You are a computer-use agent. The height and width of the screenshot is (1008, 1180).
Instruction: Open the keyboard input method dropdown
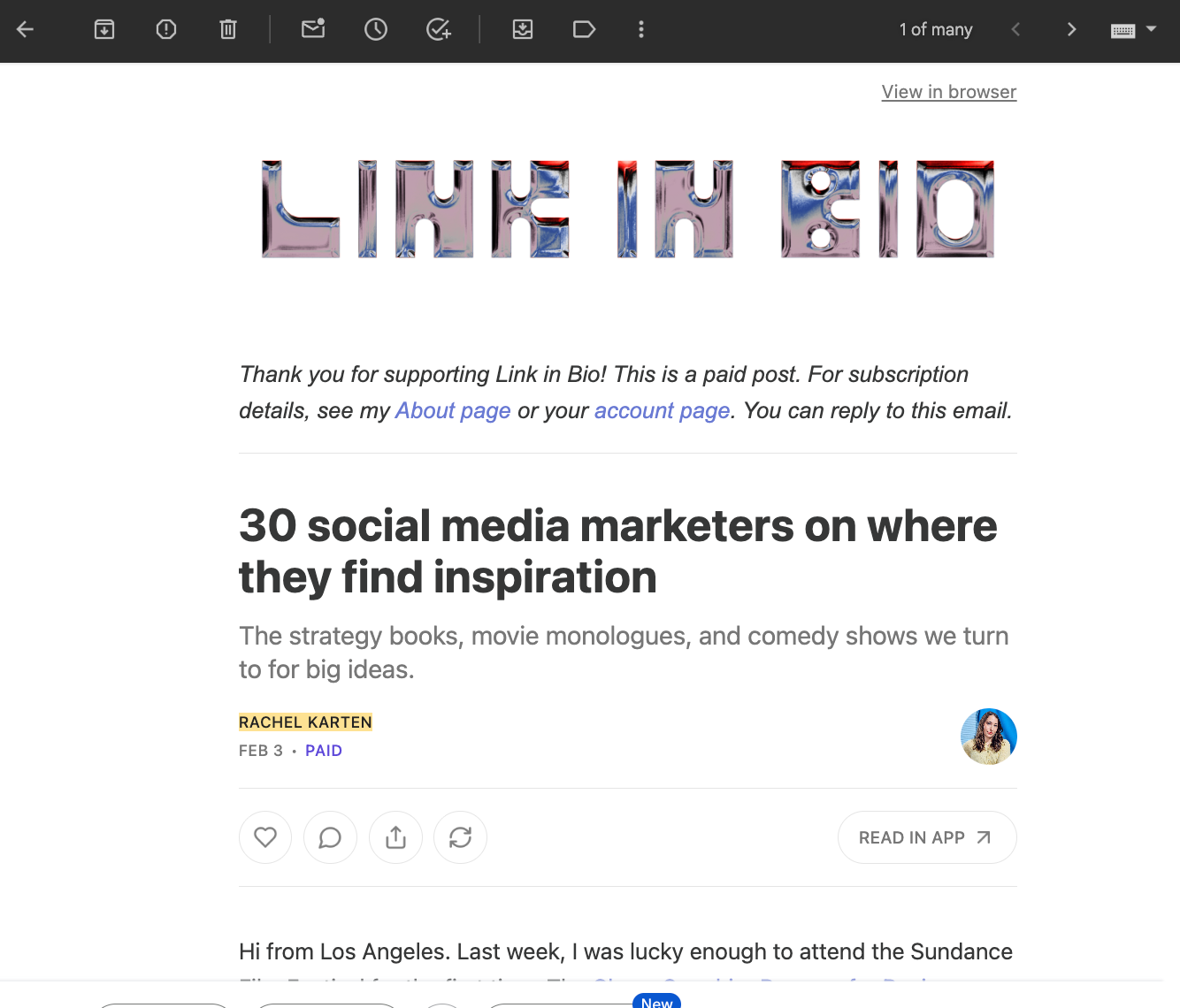(1133, 29)
